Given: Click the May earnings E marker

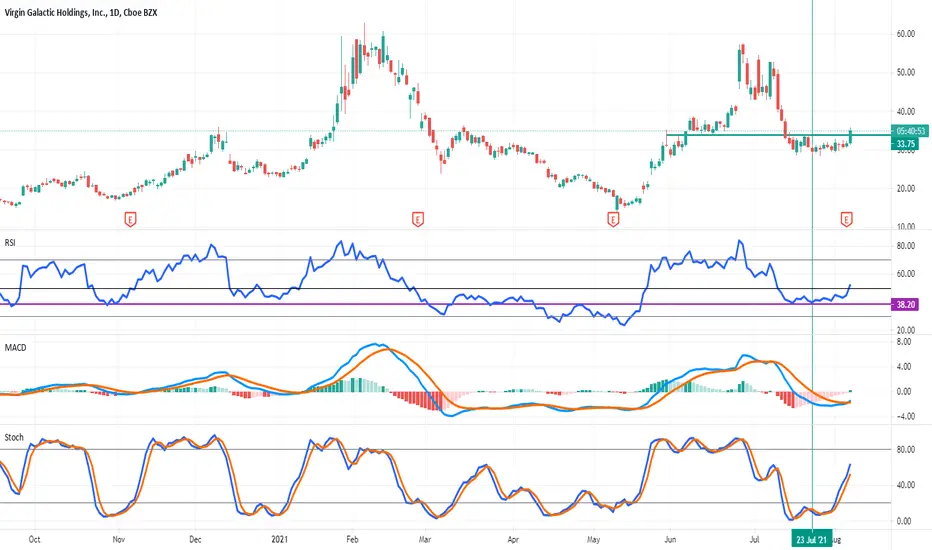Looking at the screenshot, I should pos(613,219).
